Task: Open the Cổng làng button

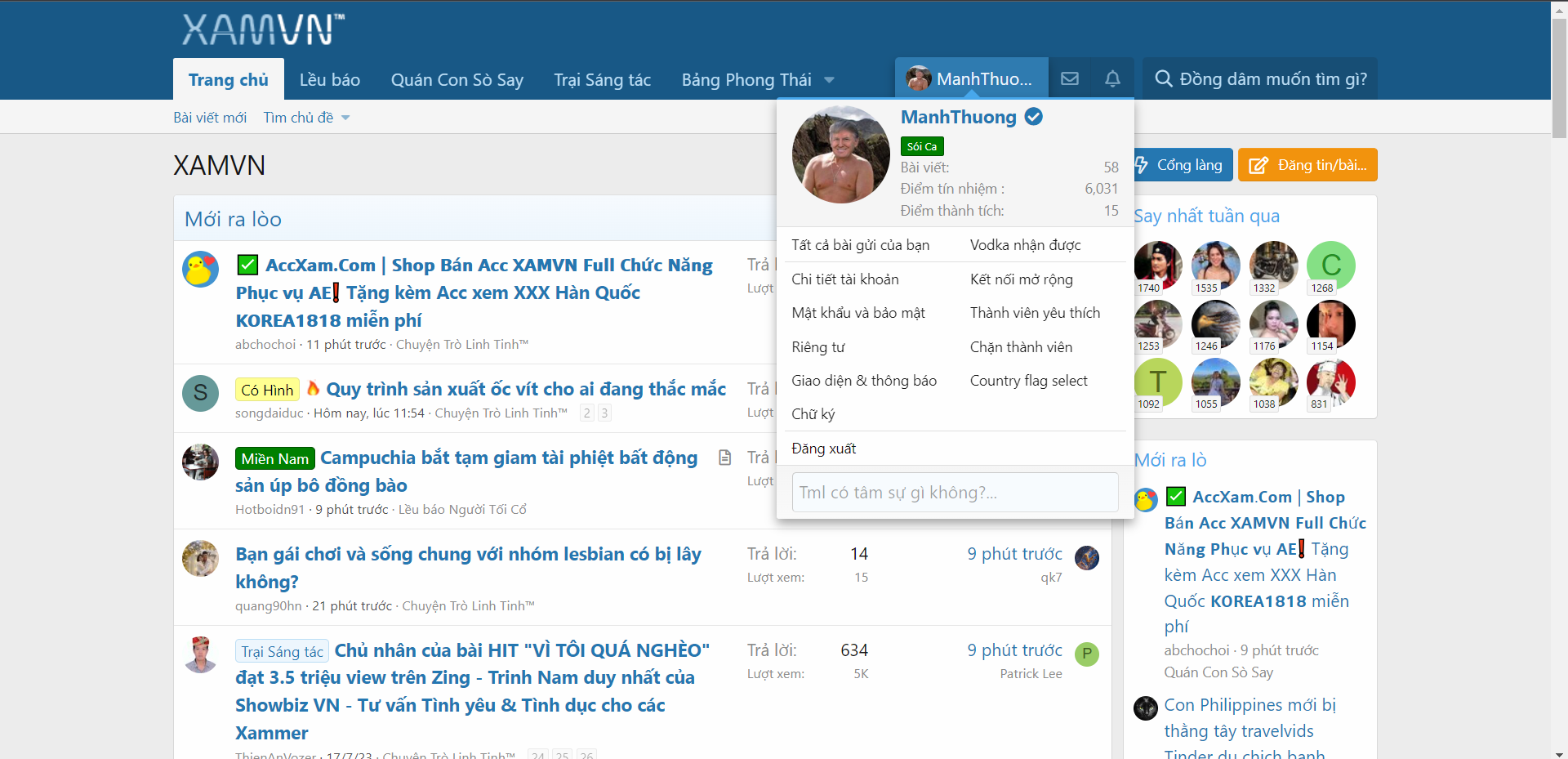Action: point(1179,165)
